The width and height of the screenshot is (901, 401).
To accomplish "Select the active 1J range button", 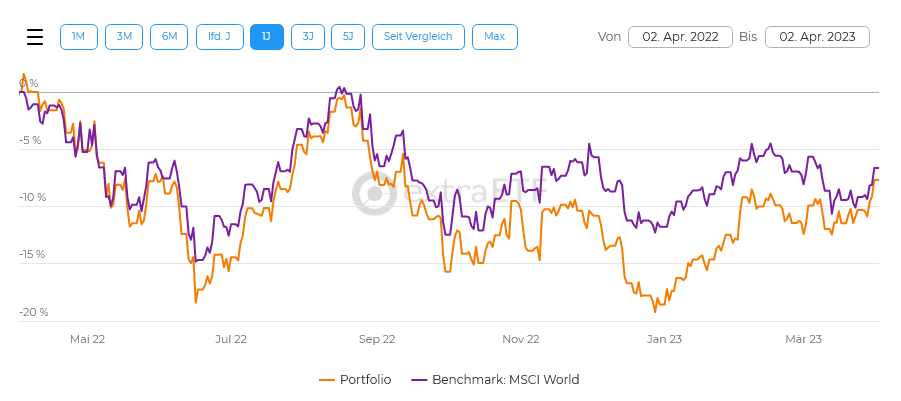I will pyautogui.click(x=266, y=37).
